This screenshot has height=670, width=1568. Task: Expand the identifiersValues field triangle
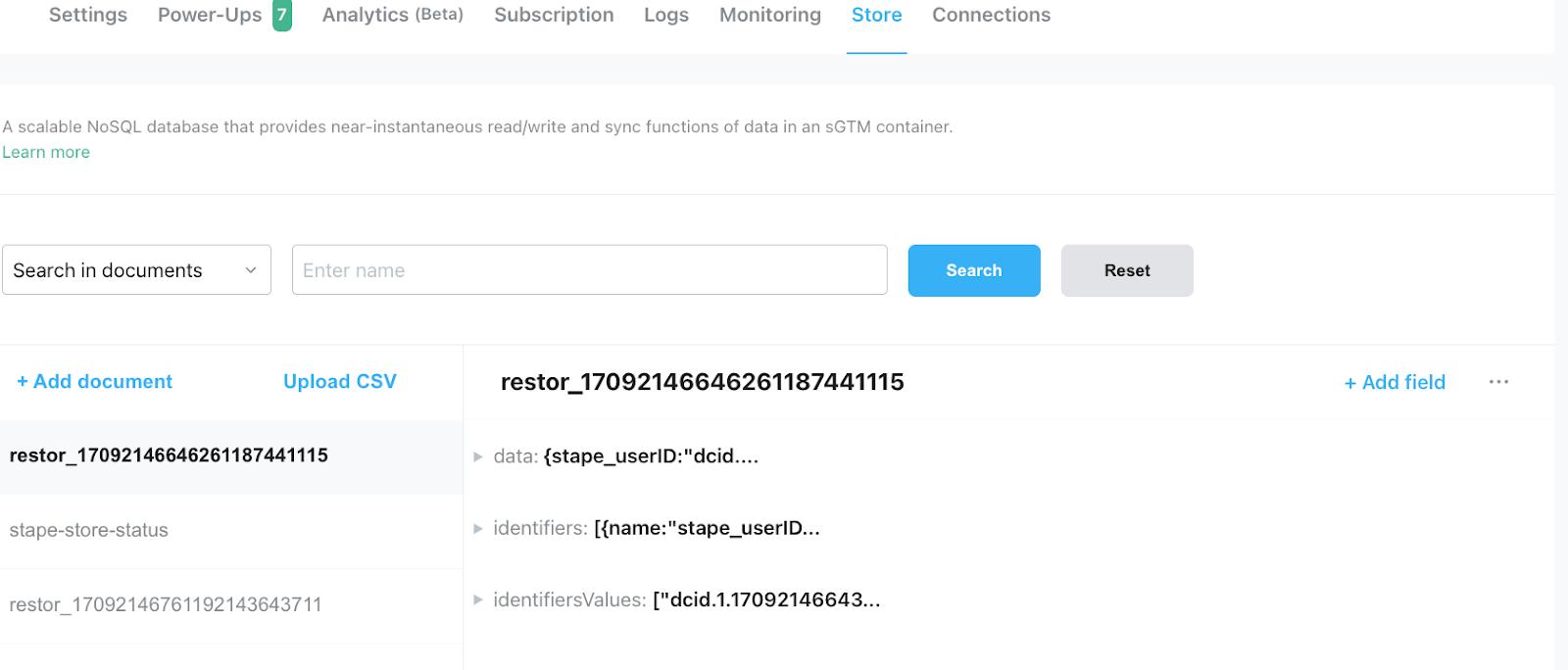click(x=478, y=599)
